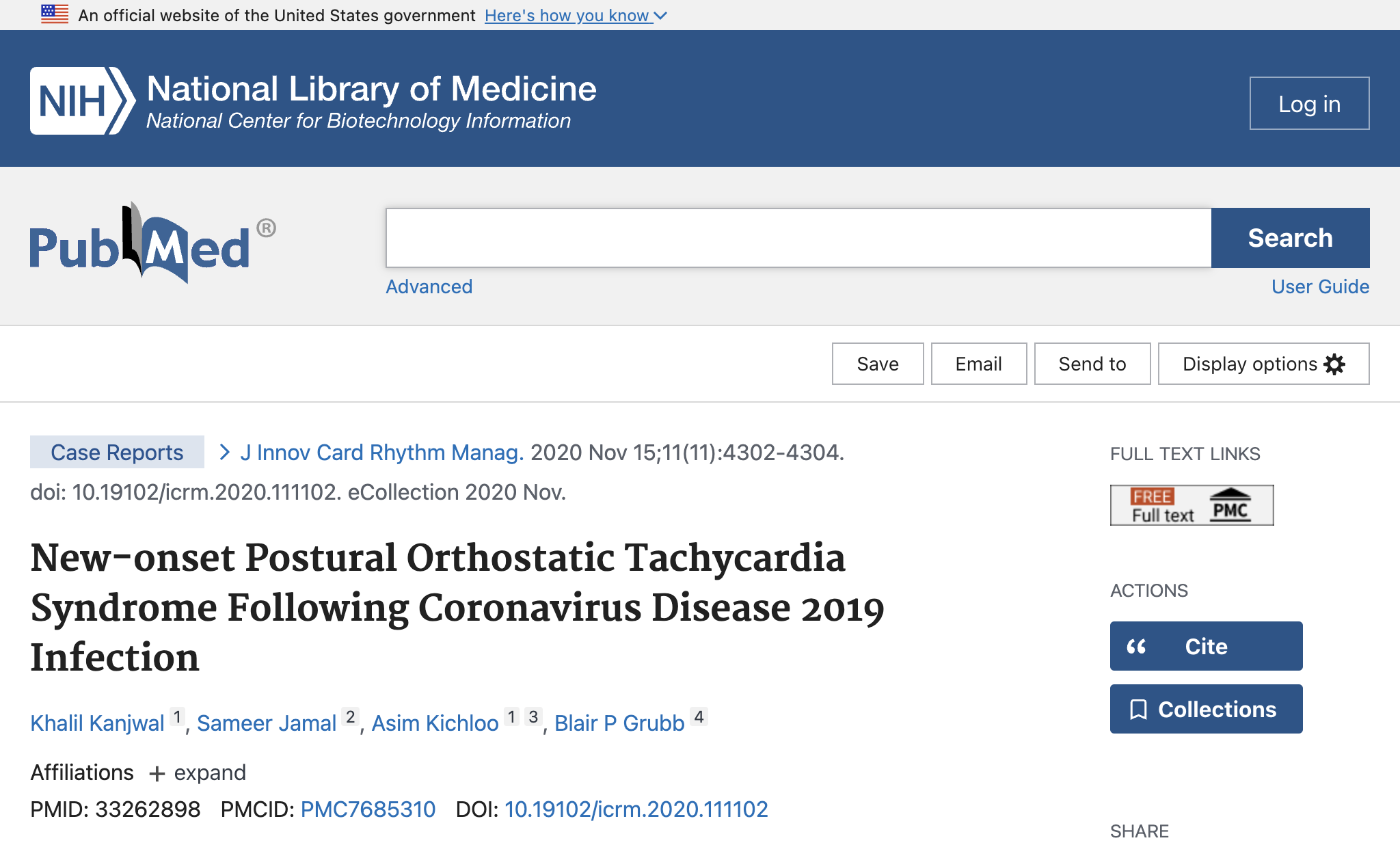
Task: Click affiliation superscript 2 after Sameer Jamal
Action: point(350,716)
